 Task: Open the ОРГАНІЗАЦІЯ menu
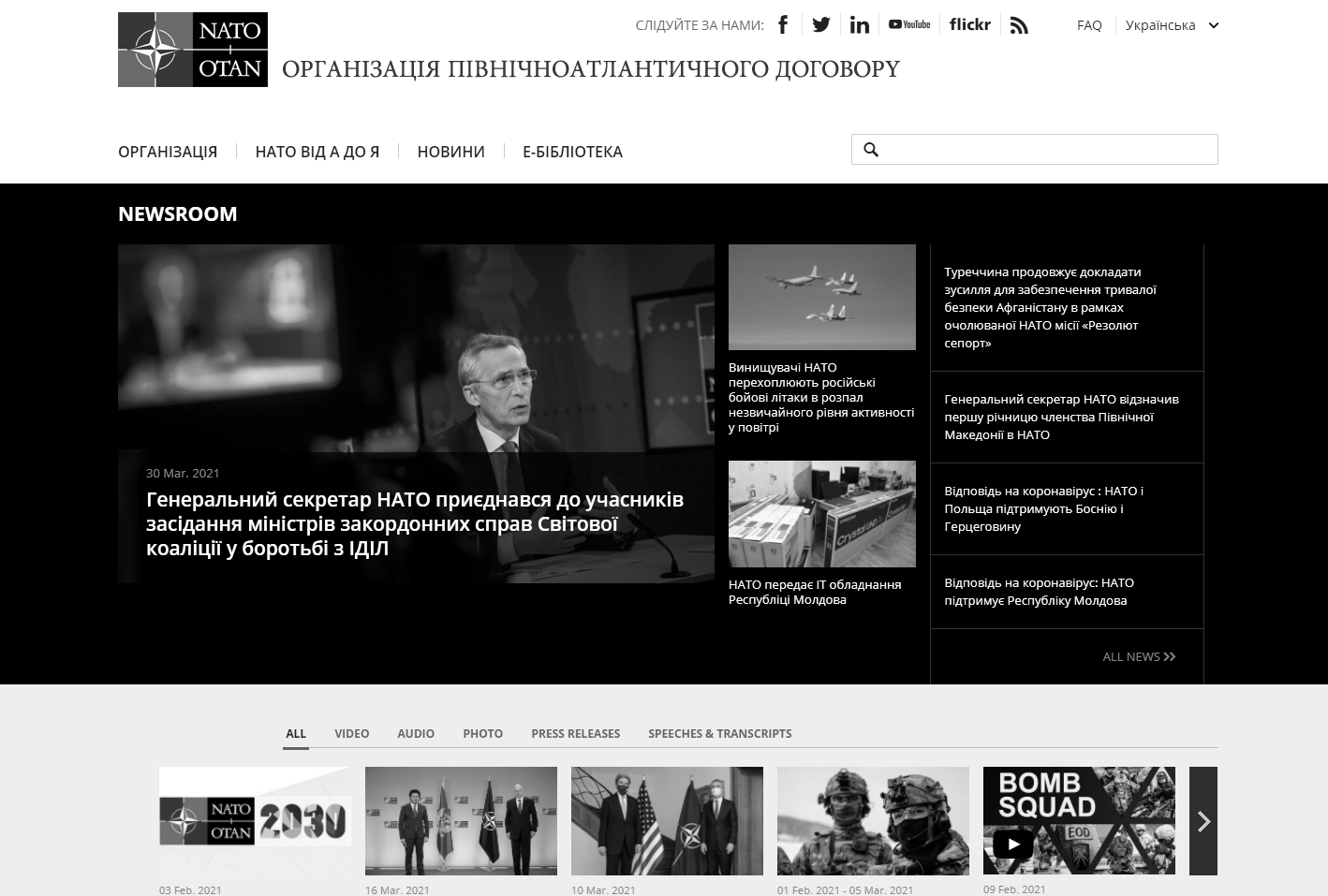click(168, 152)
